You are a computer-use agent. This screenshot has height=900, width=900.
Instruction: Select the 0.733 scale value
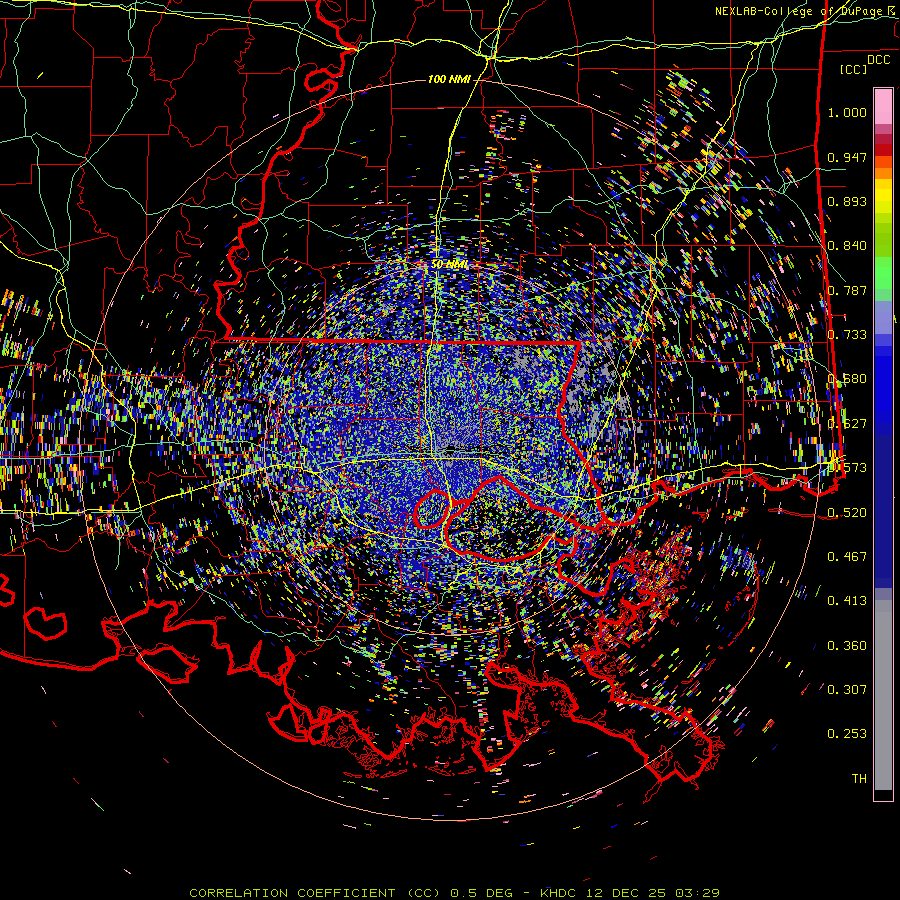[847, 335]
